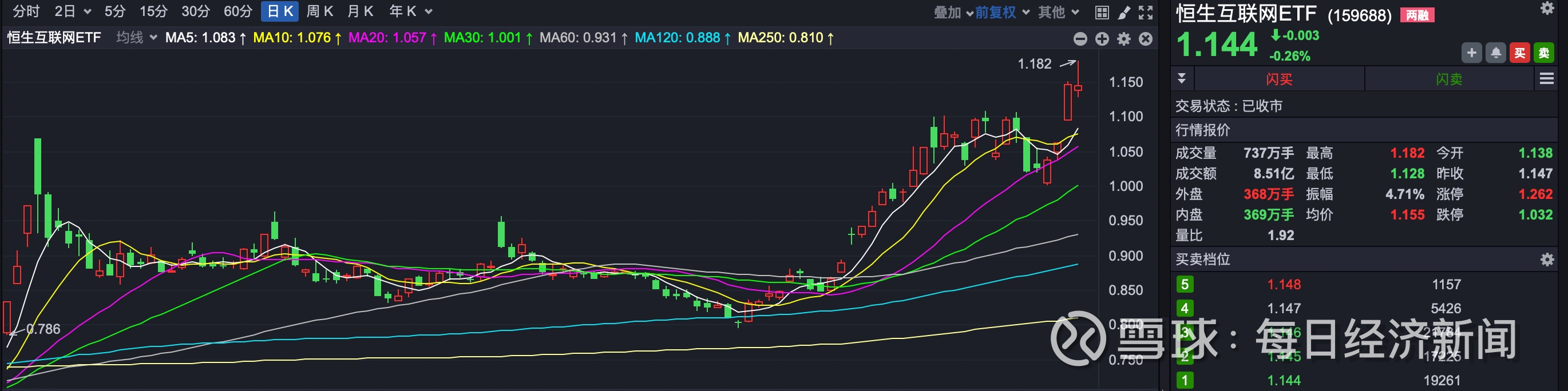The image size is (1568, 391).
Task: Open the 年K period dropdown
Action: click(x=411, y=11)
